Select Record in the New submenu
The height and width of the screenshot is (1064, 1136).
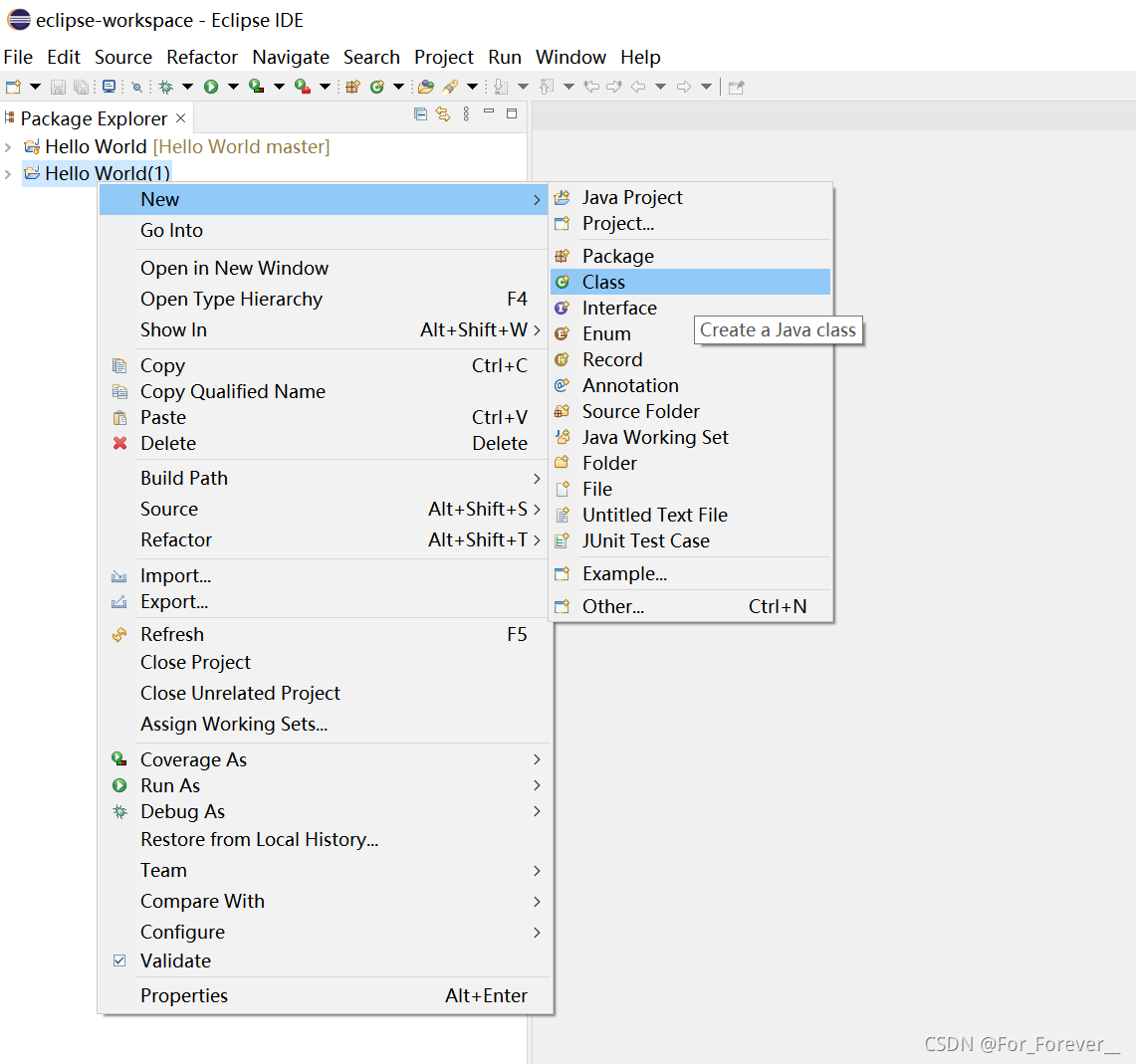690,360
